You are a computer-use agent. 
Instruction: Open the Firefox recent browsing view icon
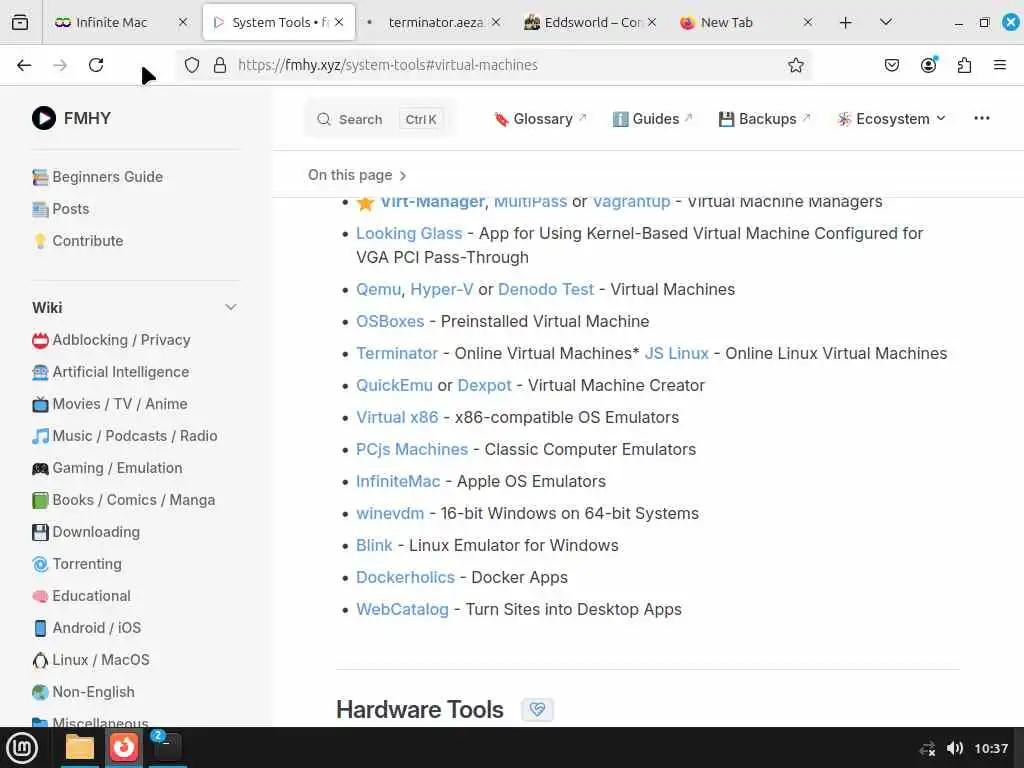[x=20, y=22]
